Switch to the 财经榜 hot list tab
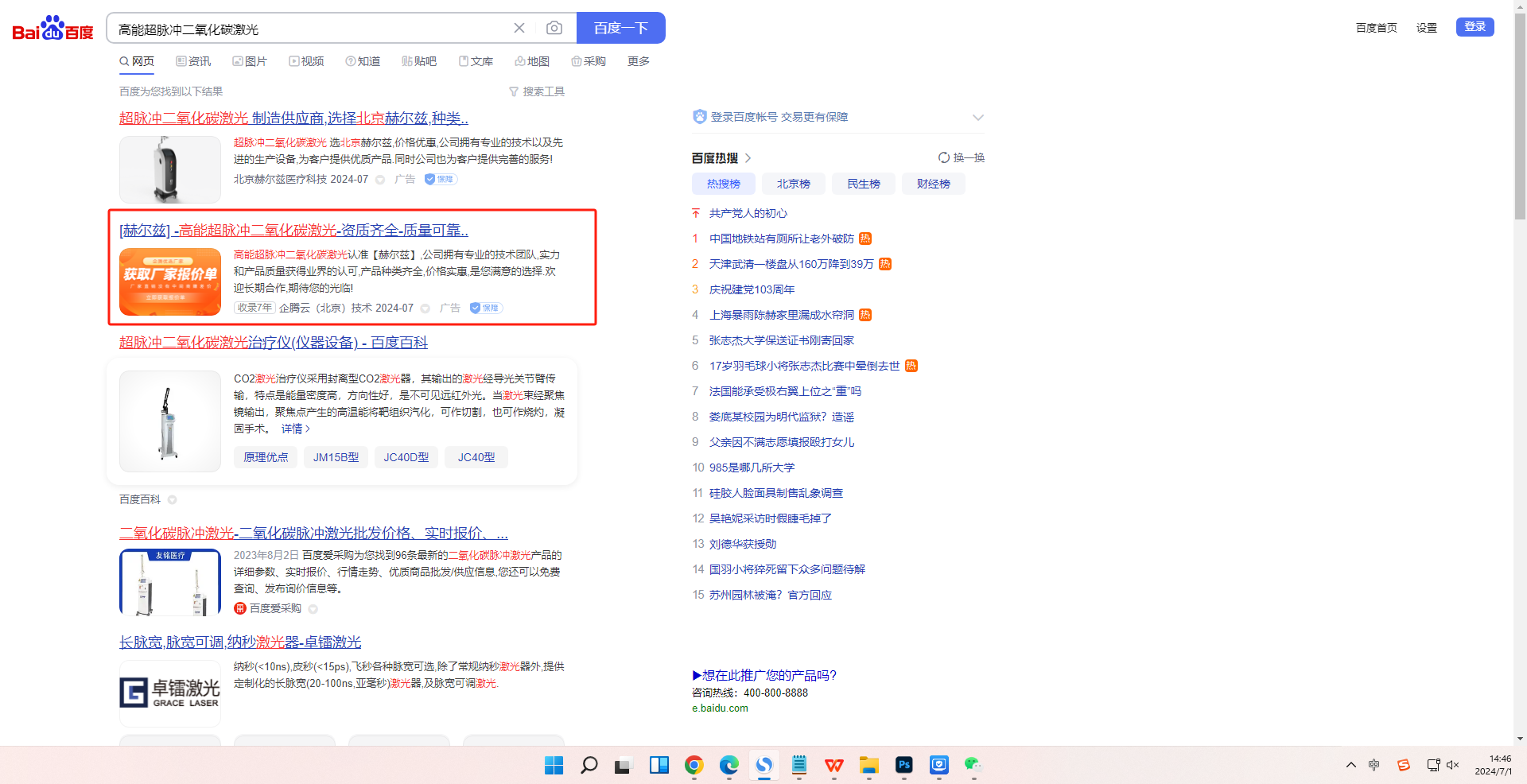 [x=933, y=184]
